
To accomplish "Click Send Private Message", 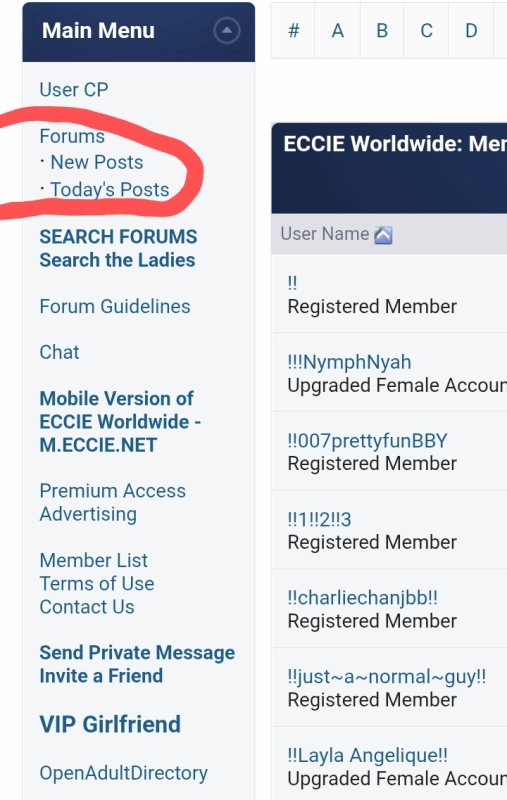I will [x=137, y=653].
